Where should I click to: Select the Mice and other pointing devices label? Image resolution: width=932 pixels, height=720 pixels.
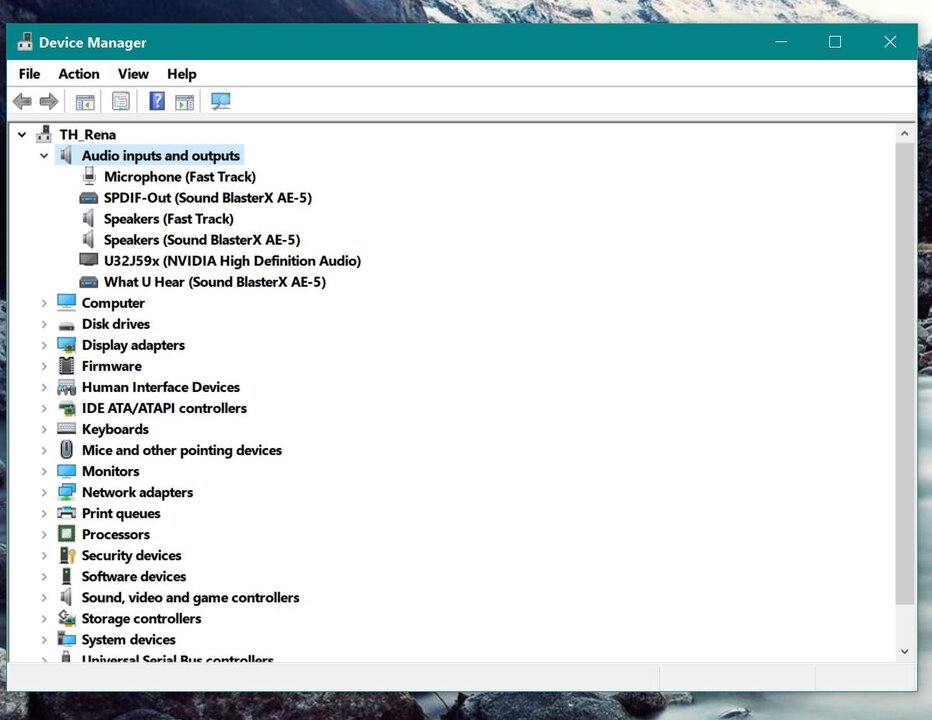tap(182, 450)
